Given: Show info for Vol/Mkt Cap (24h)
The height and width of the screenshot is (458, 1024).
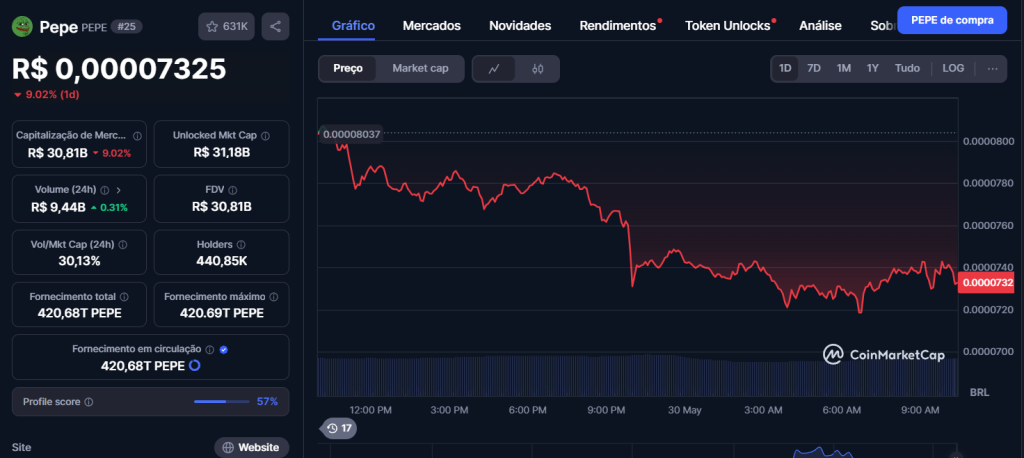Looking at the screenshot, I should click(123, 244).
